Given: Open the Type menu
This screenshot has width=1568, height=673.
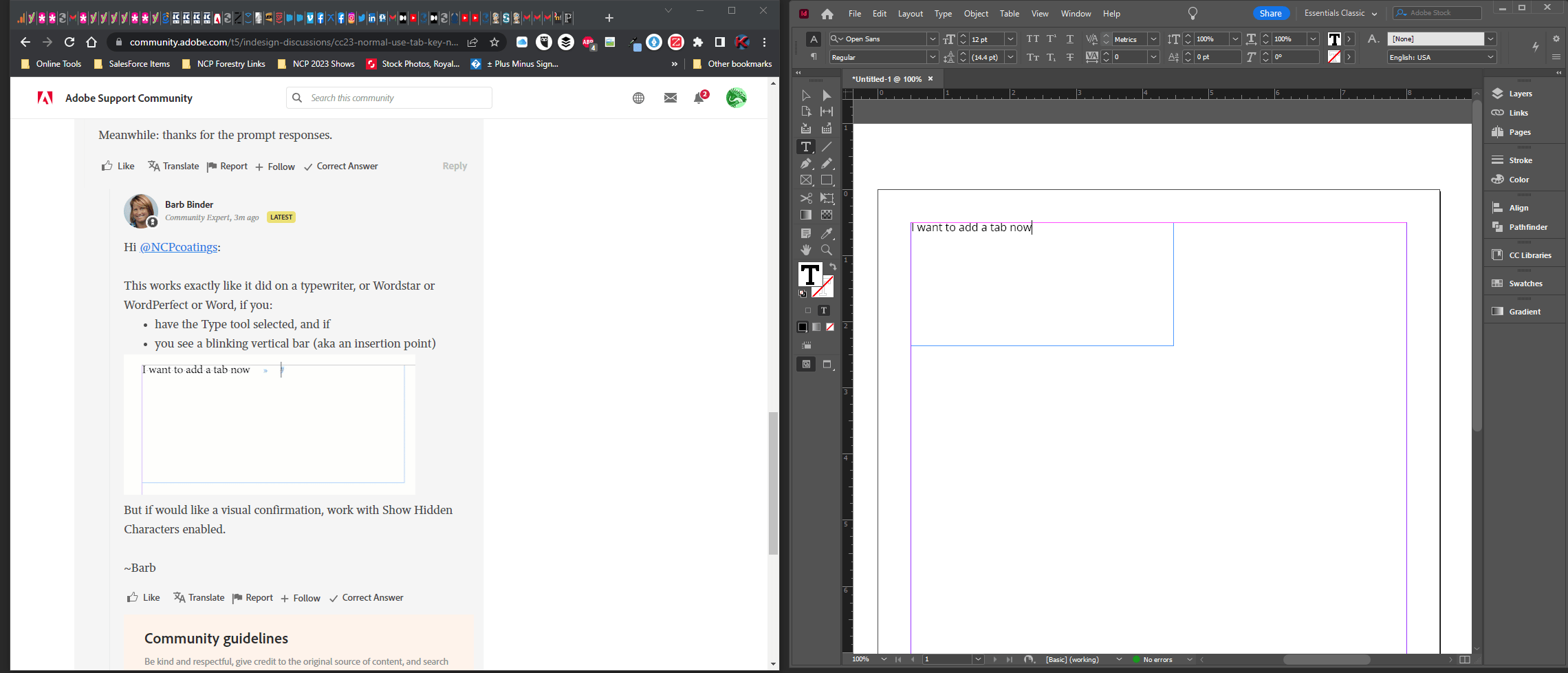Looking at the screenshot, I should (943, 13).
